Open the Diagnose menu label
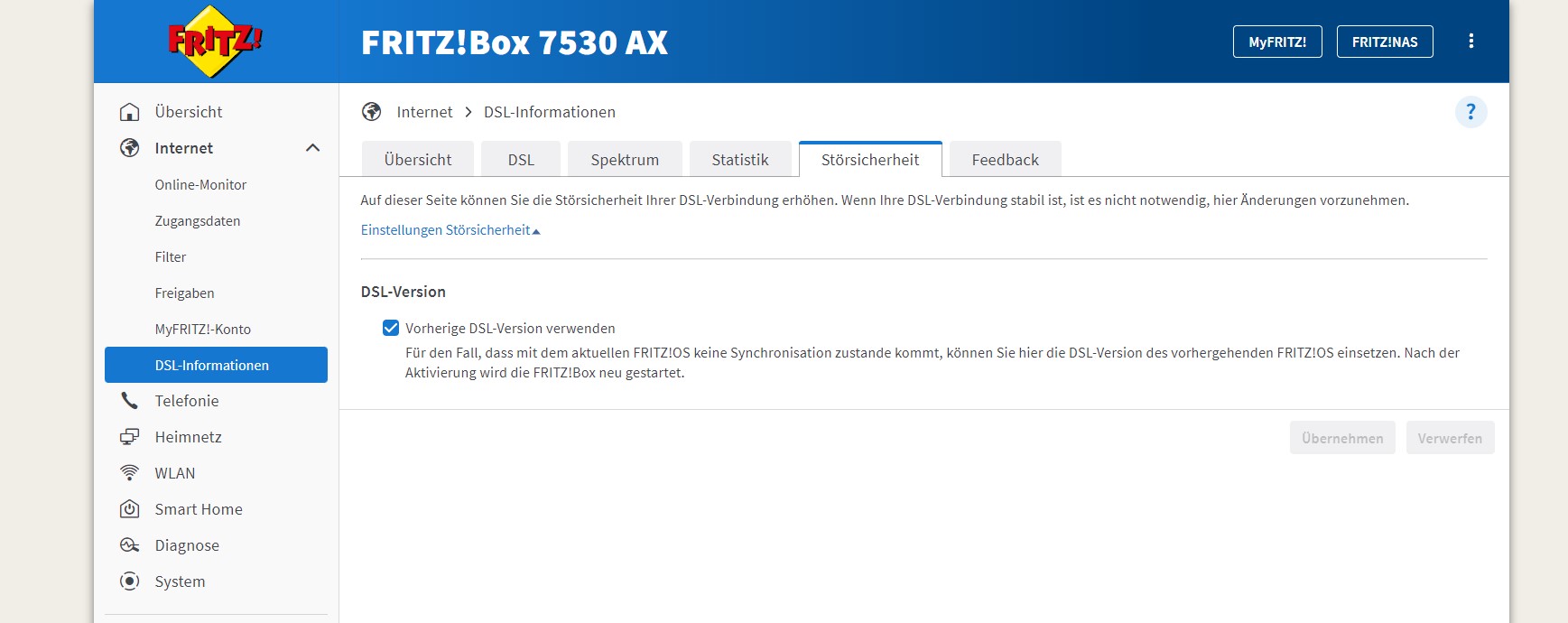1568x623 pixels. coord(187,545)
